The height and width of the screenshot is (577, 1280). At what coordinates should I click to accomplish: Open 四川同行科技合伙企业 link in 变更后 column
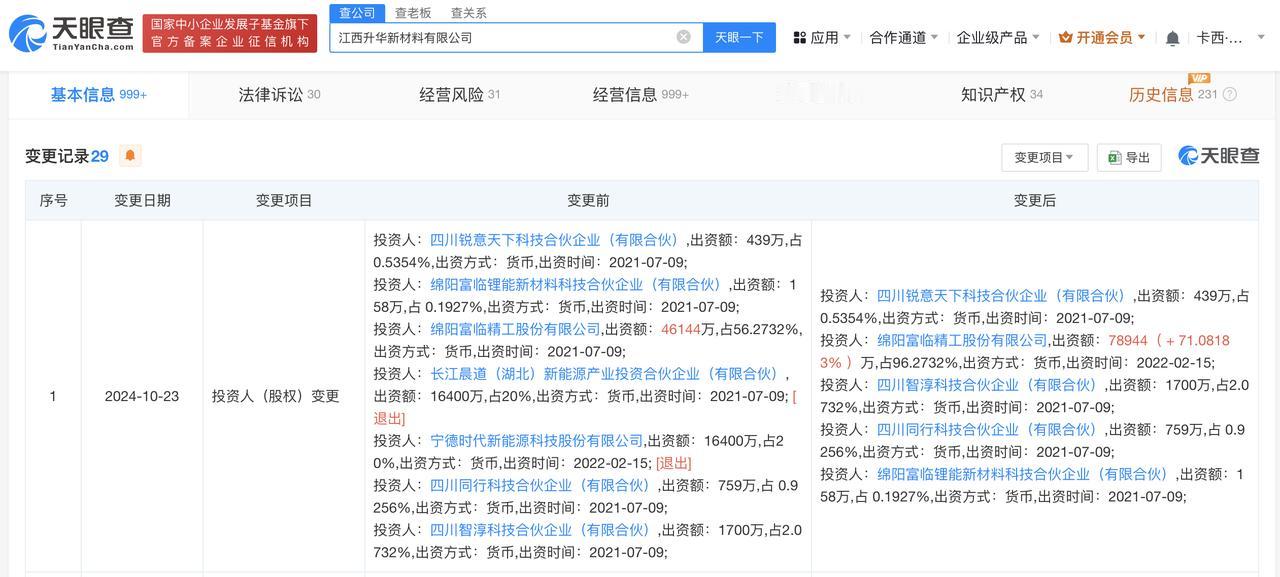click(987, 430)
